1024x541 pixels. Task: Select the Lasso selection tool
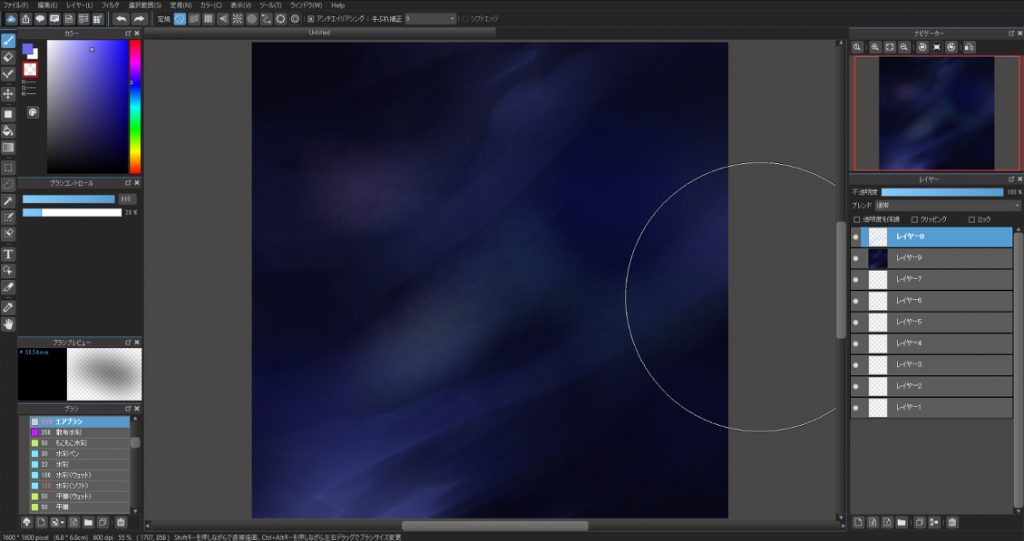[8, 185]
